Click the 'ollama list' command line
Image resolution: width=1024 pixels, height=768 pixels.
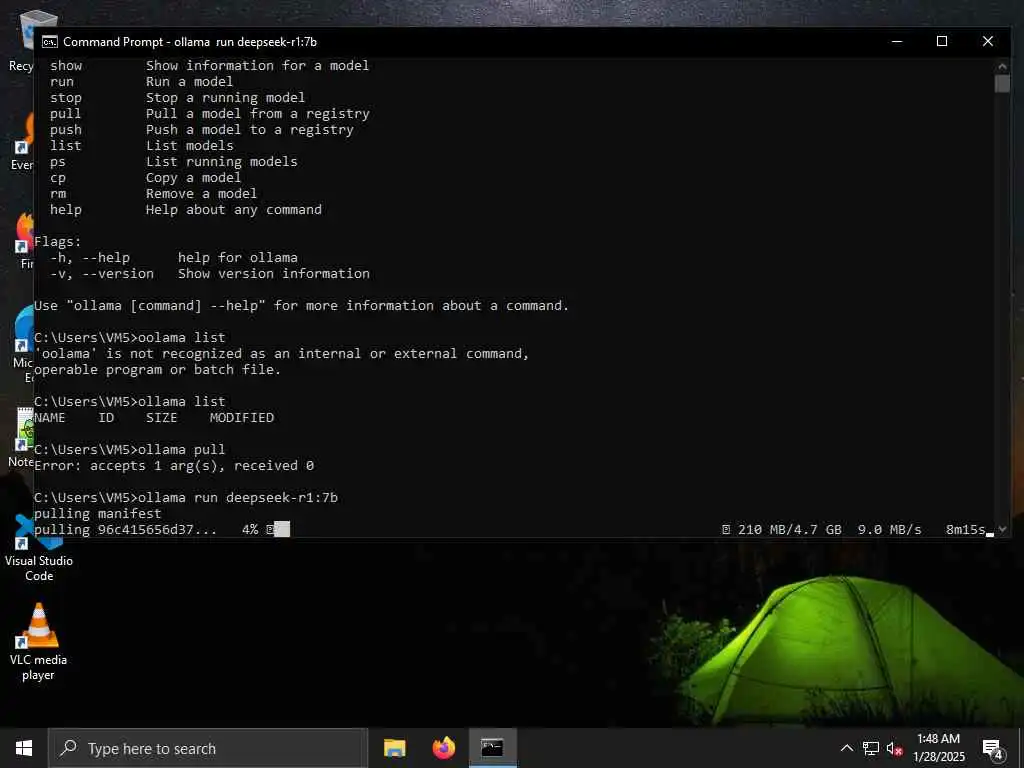(130, 402)
